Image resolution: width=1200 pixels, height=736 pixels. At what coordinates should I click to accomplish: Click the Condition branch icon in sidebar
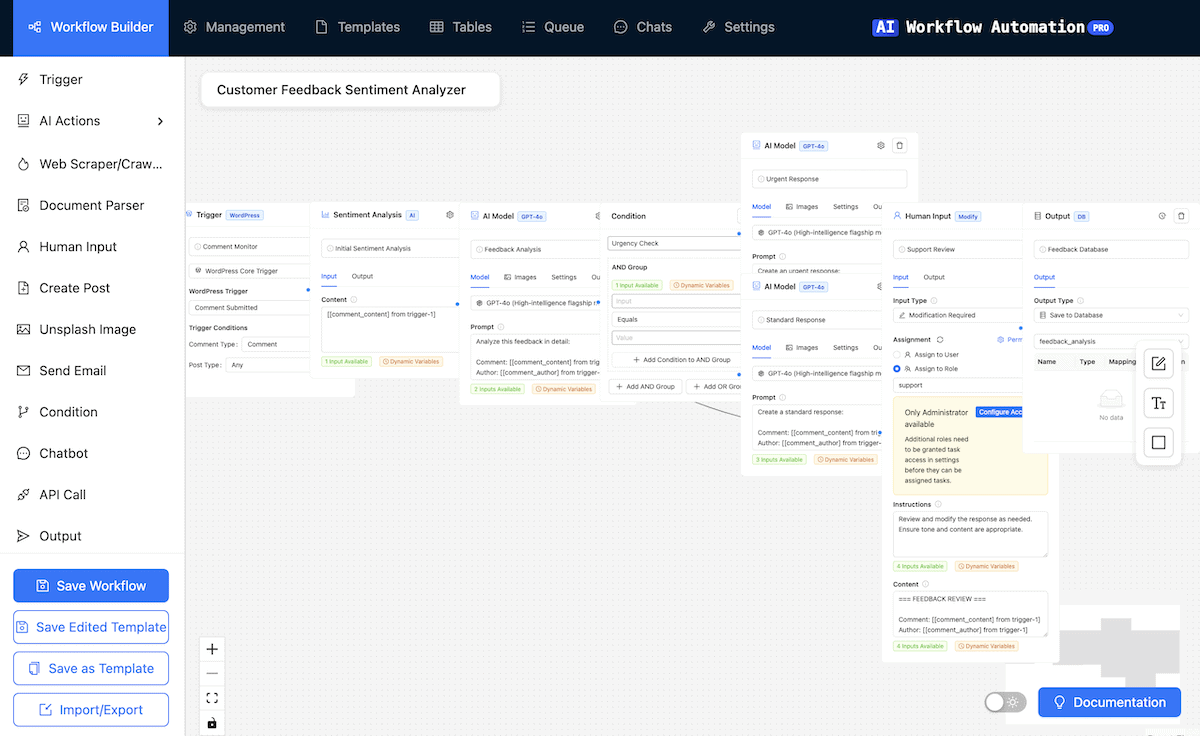[x=23, y=412]
